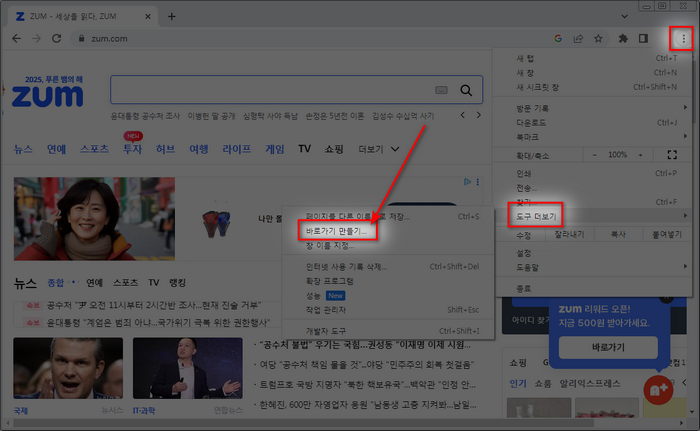
Task: Open 개발자 도구 submenu item
Action: (388, 331)
